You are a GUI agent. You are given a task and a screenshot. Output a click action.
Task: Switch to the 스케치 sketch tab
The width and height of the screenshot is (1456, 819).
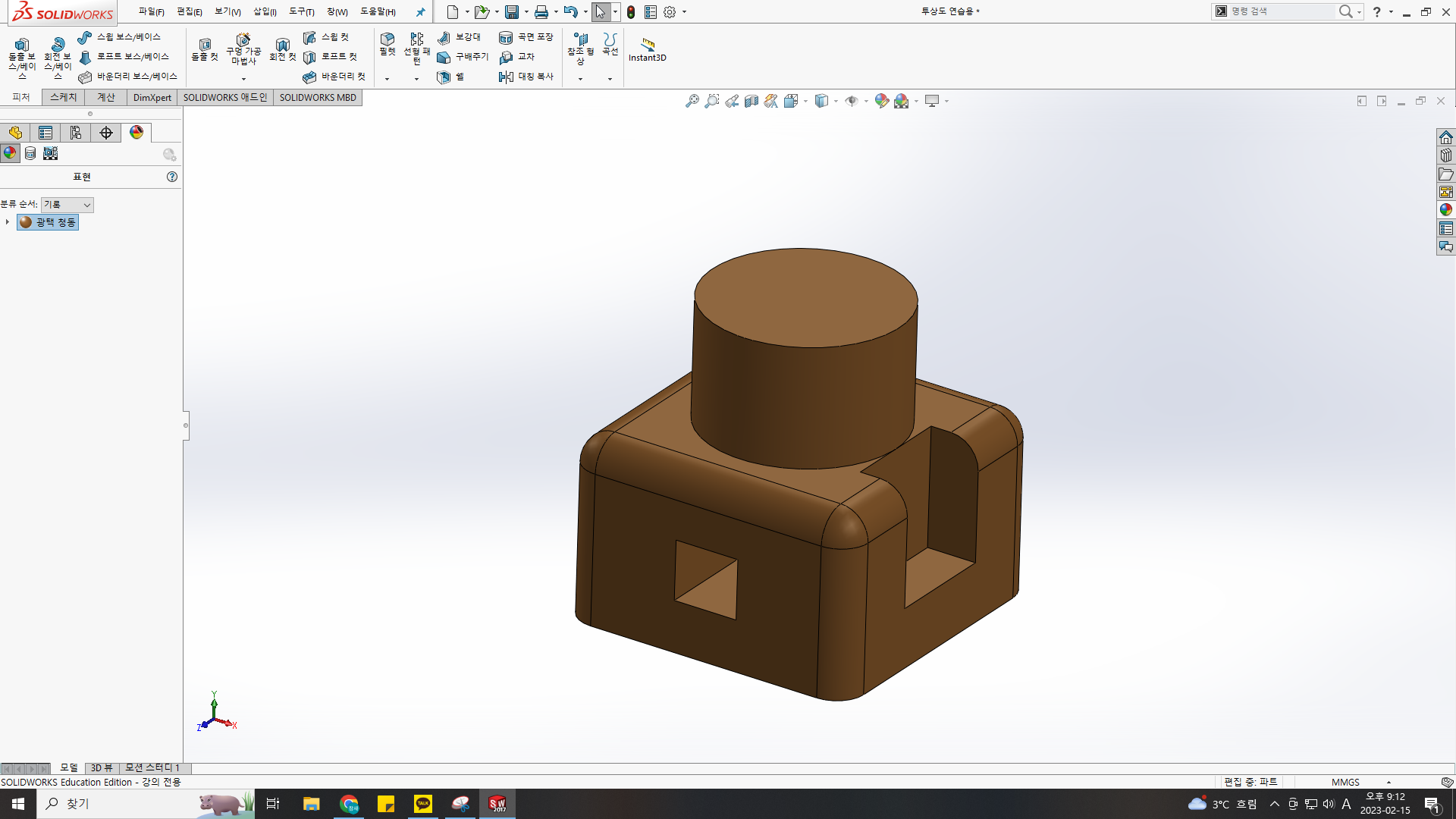pyautogui.click(x=64, y=97)
